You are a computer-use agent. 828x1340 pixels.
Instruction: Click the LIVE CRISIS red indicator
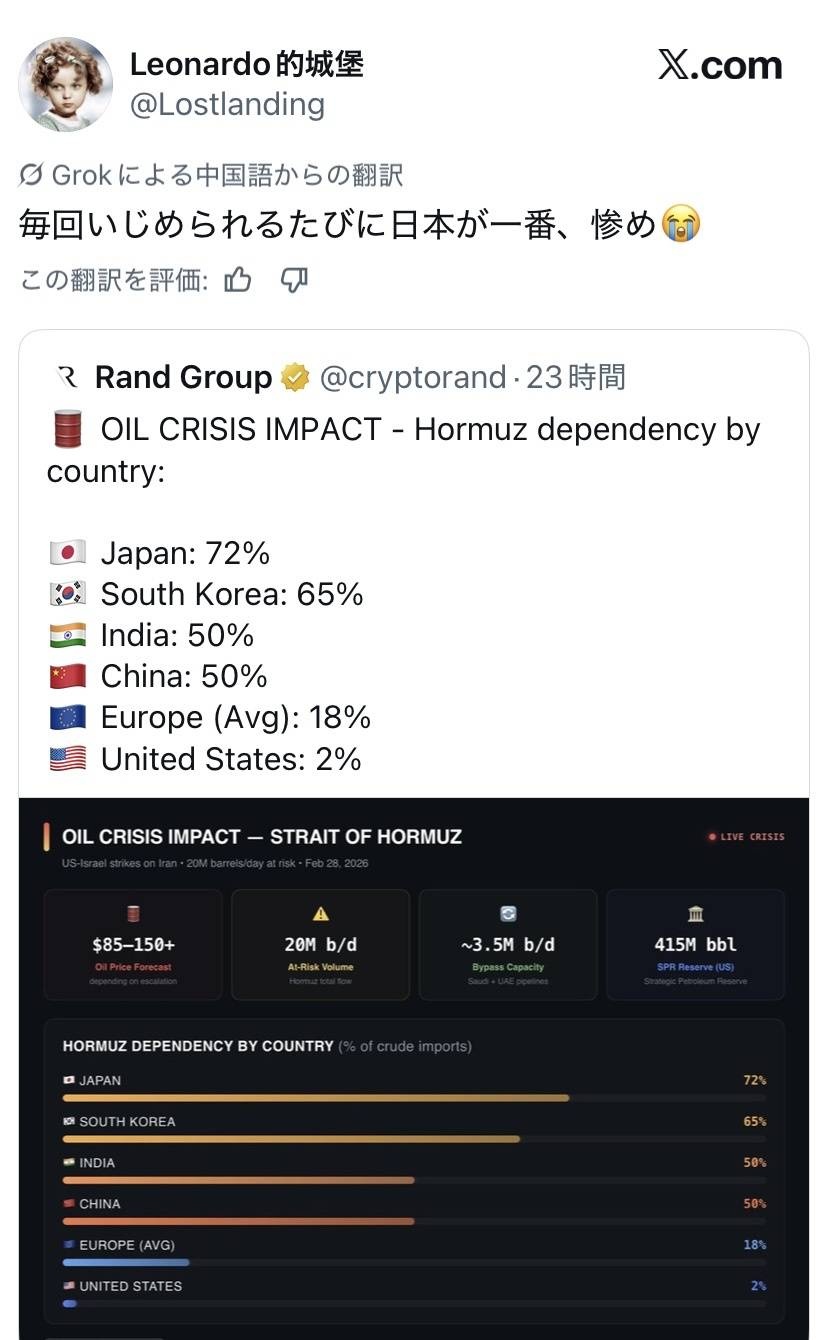746,837
